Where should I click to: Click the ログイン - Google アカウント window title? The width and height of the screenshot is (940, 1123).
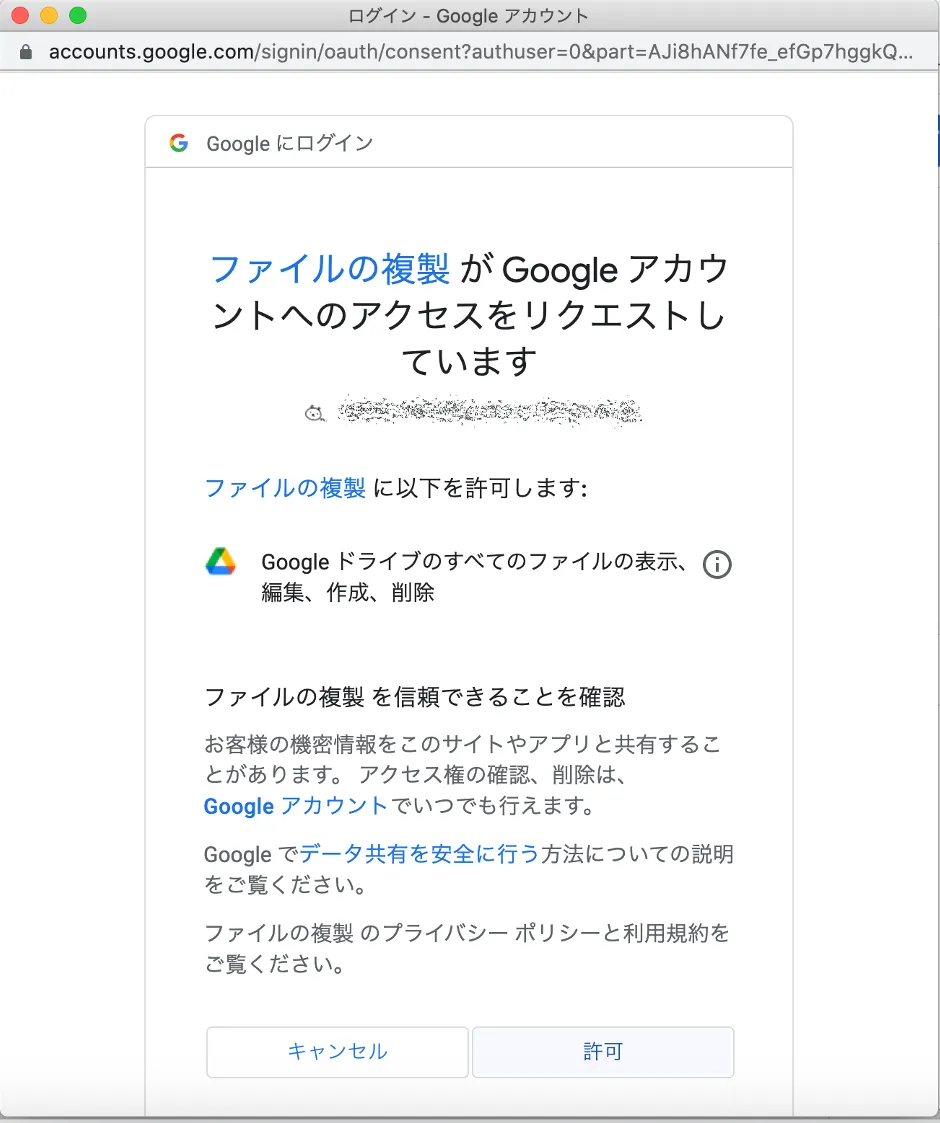point(469,16)
